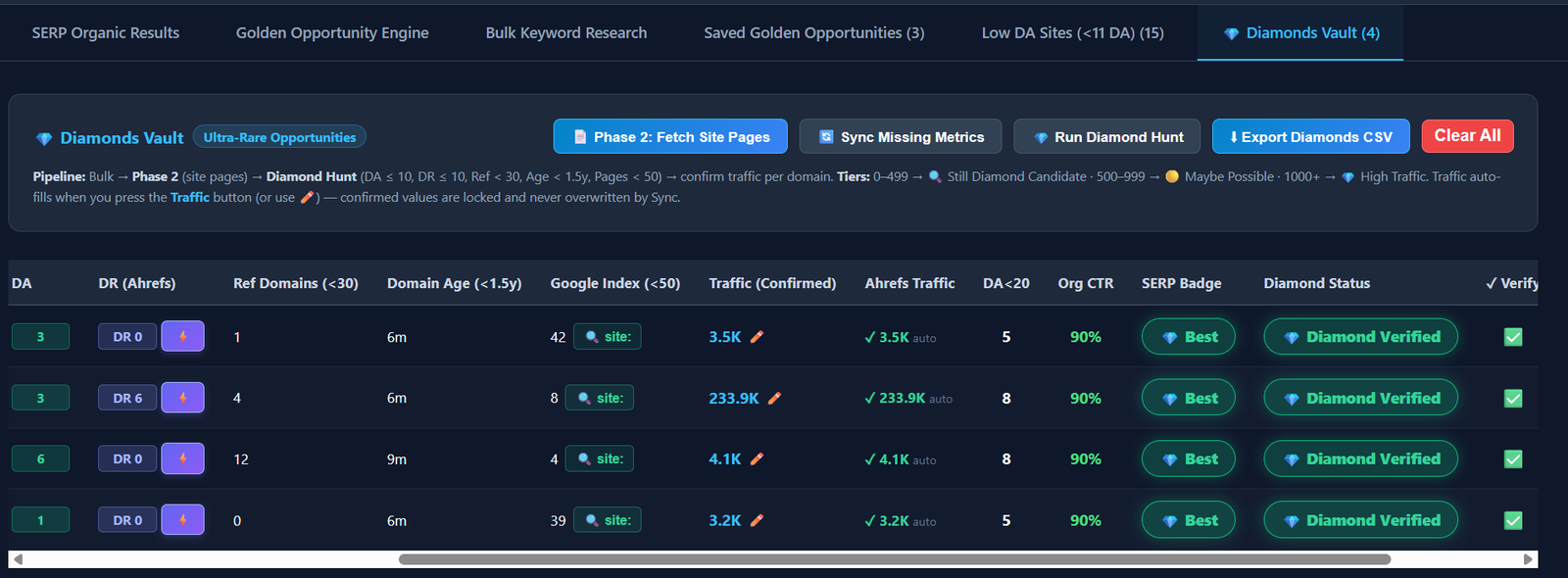Click the lightning bolt icon in the 3.2K row
The width and height of the screenshot is (1568, 578).
click(182, 520)
